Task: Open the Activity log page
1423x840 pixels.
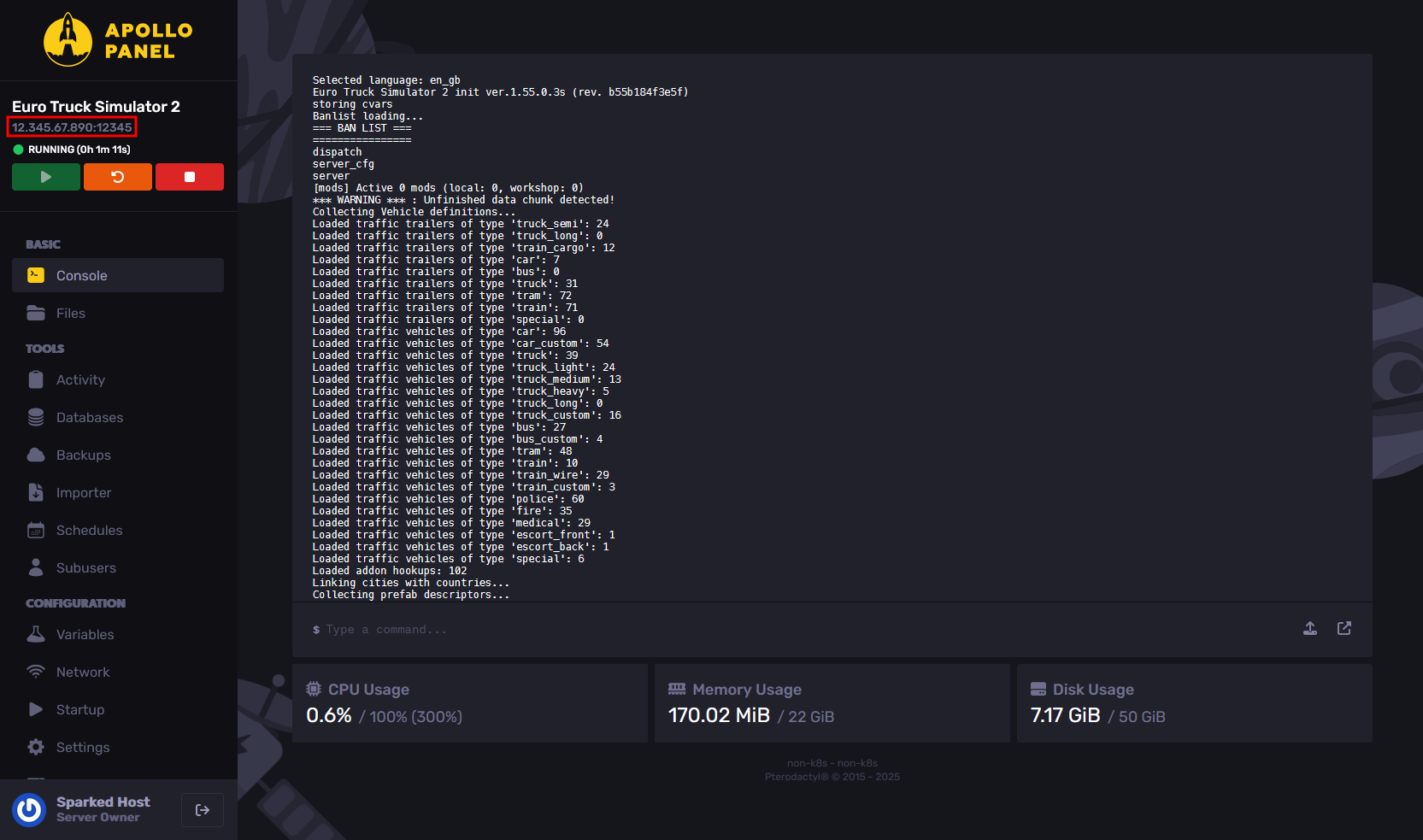Action: 118,379
